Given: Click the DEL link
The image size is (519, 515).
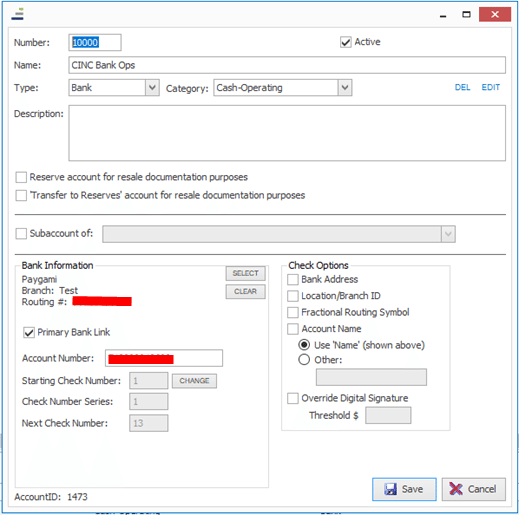Looking at the screenshot, I should pyautogui.click(x=462, y=87).
